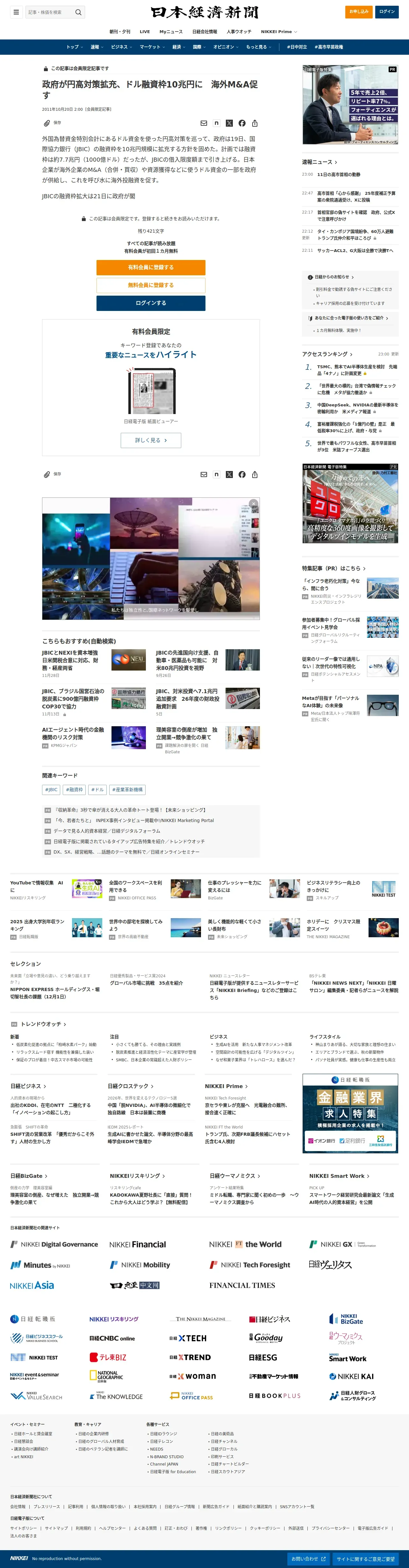This screenshot has height=1568, width=409.
Task: Open the 日経Gooday logo link
Action: click(x=266, y=1337)
